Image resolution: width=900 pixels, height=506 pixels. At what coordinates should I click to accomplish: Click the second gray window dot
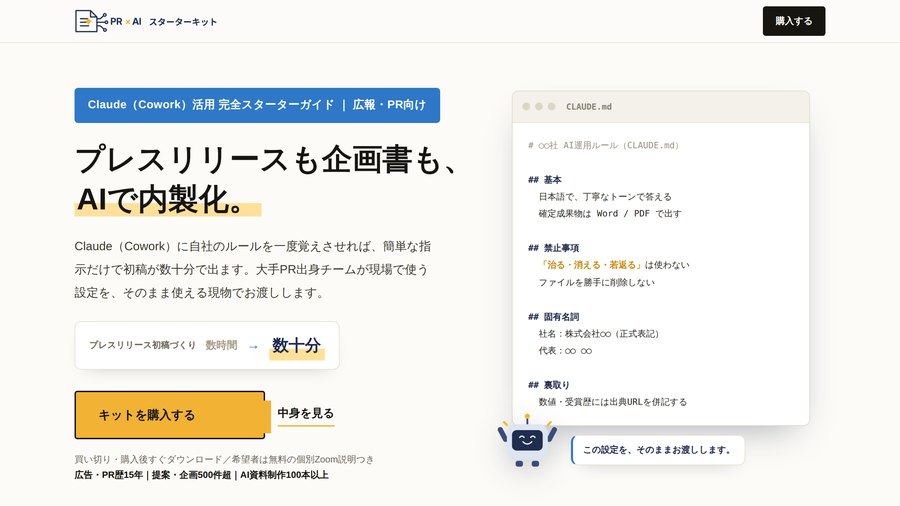click(538, 107)
